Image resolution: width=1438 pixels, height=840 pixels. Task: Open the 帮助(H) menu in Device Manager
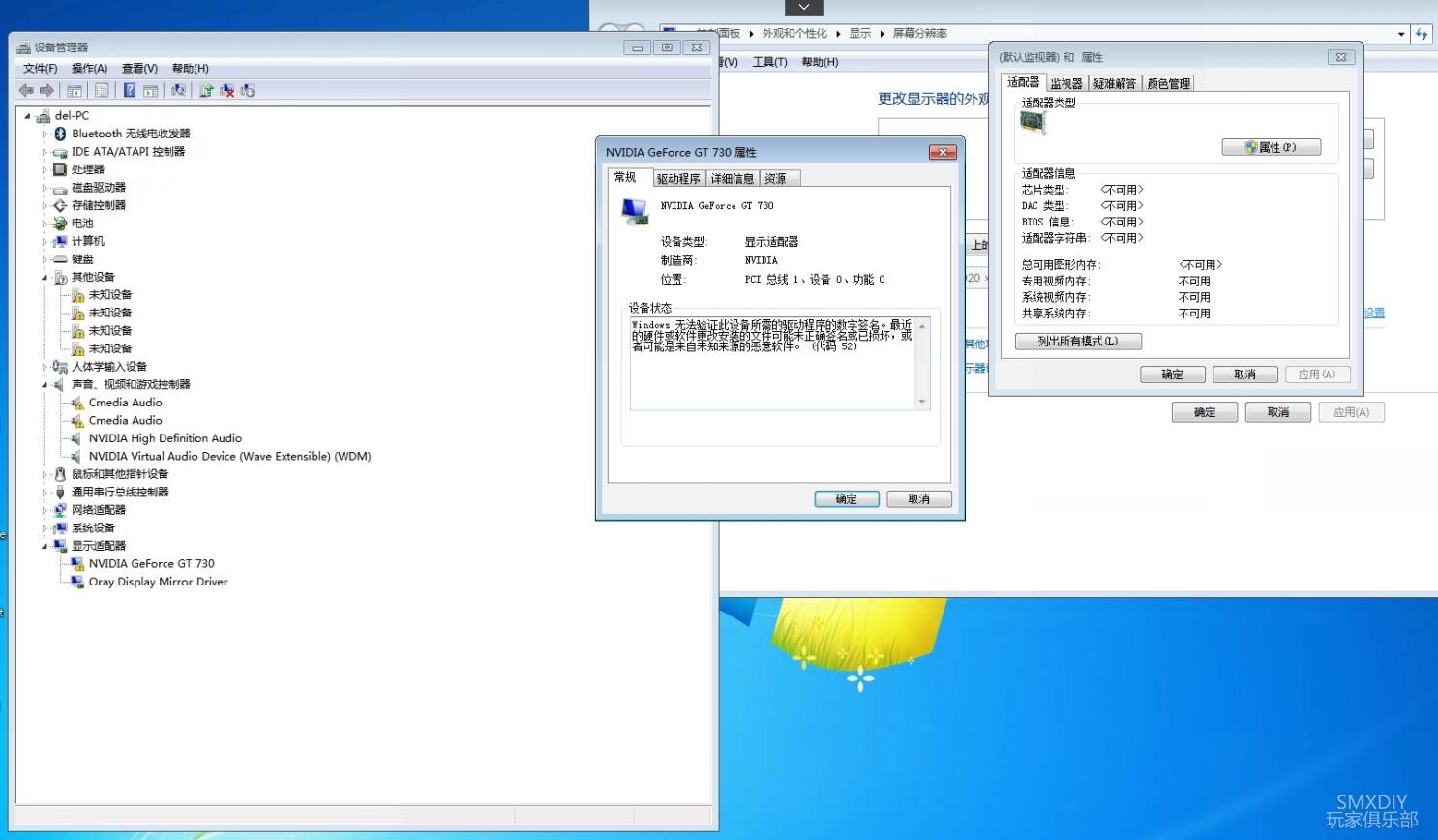(x=190, y=69)
